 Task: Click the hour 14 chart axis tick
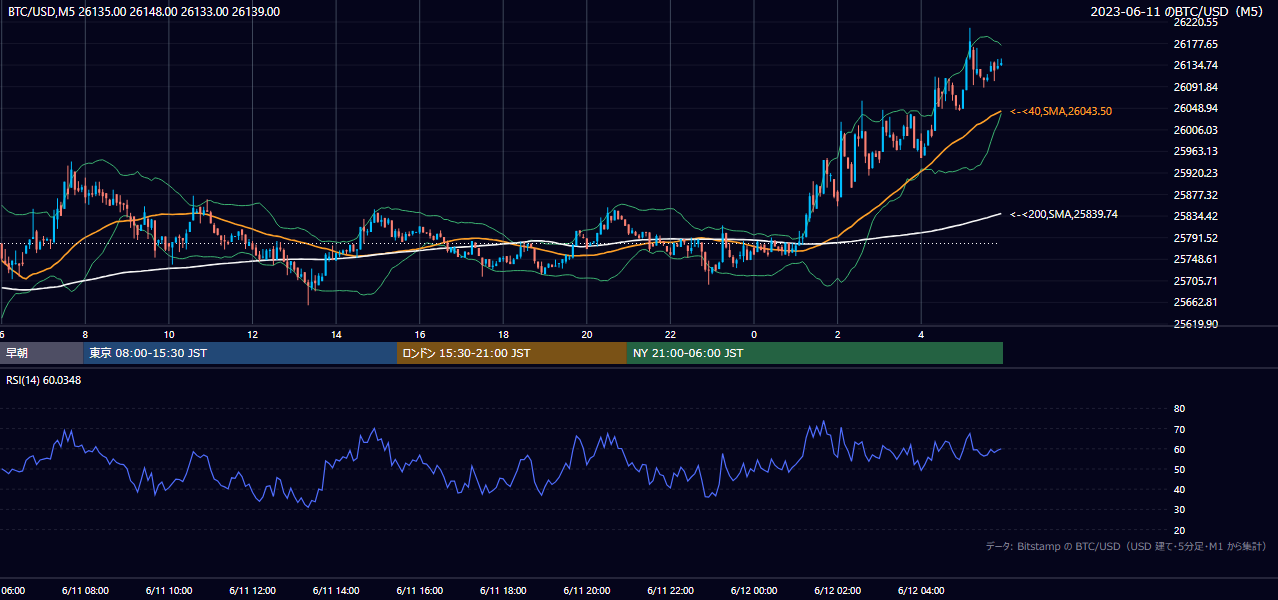(336, 335)
